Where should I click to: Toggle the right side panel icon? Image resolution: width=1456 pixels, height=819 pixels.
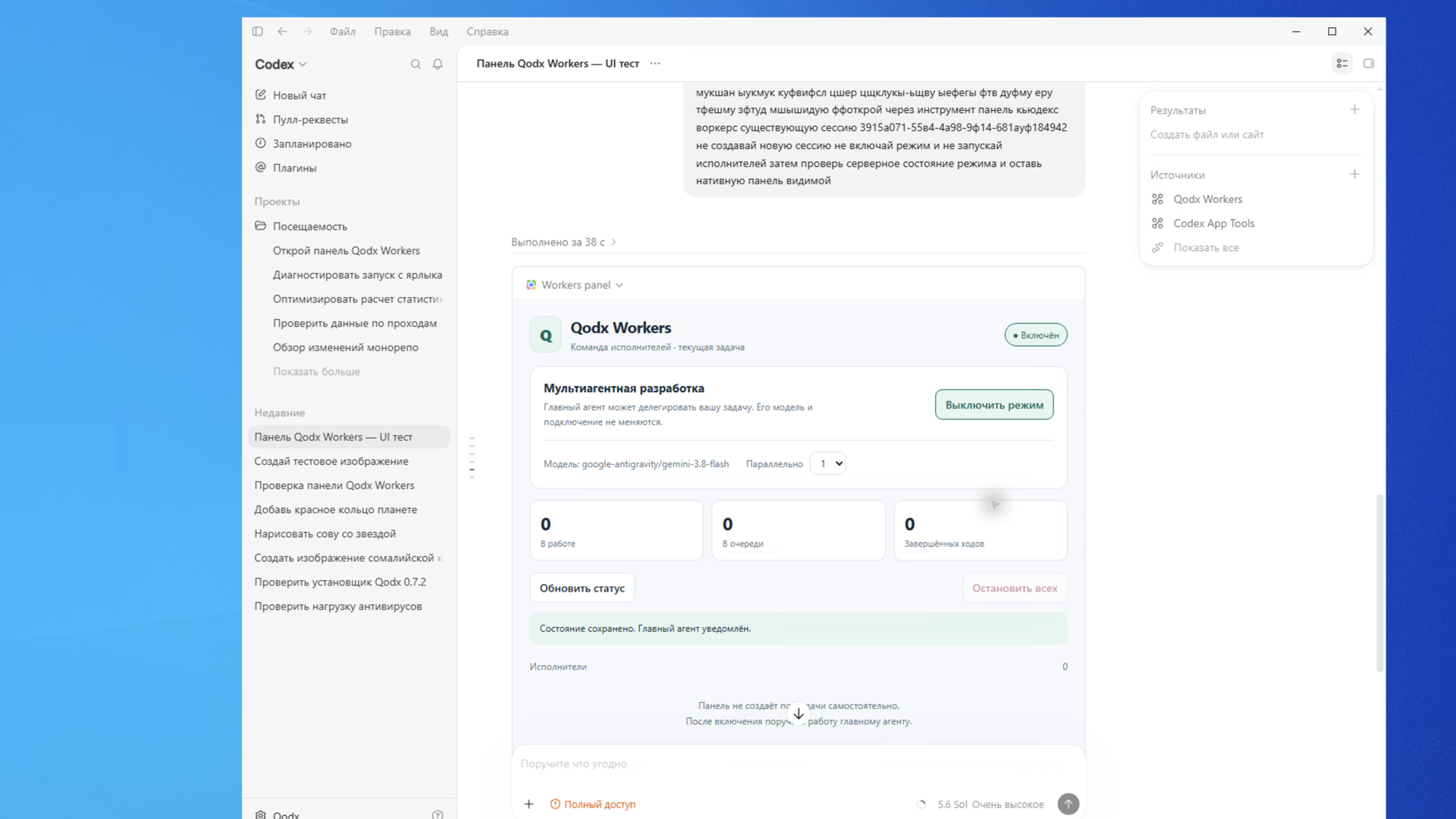tap(1369, 64)
